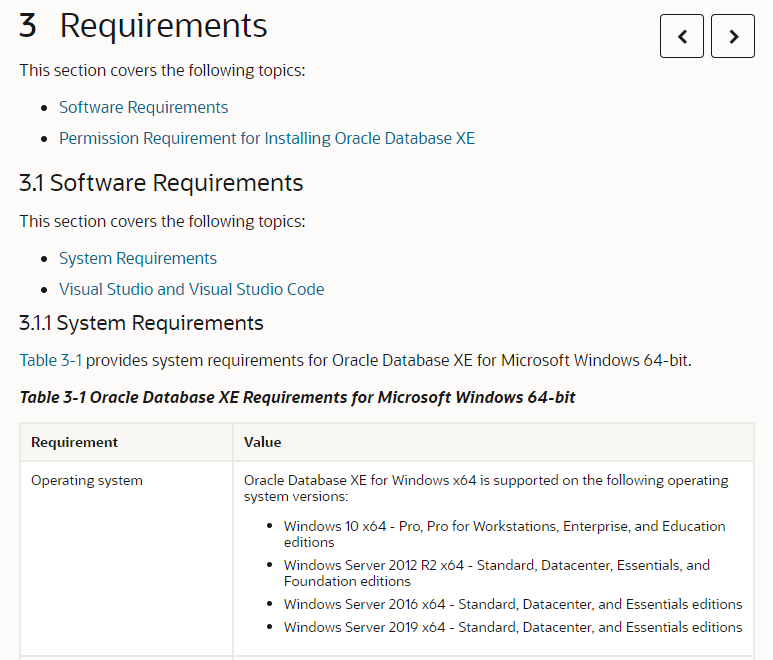Click the '3.1 Software Requirements' heading
This screenshot has width=773, height=660.
[161, 183]
